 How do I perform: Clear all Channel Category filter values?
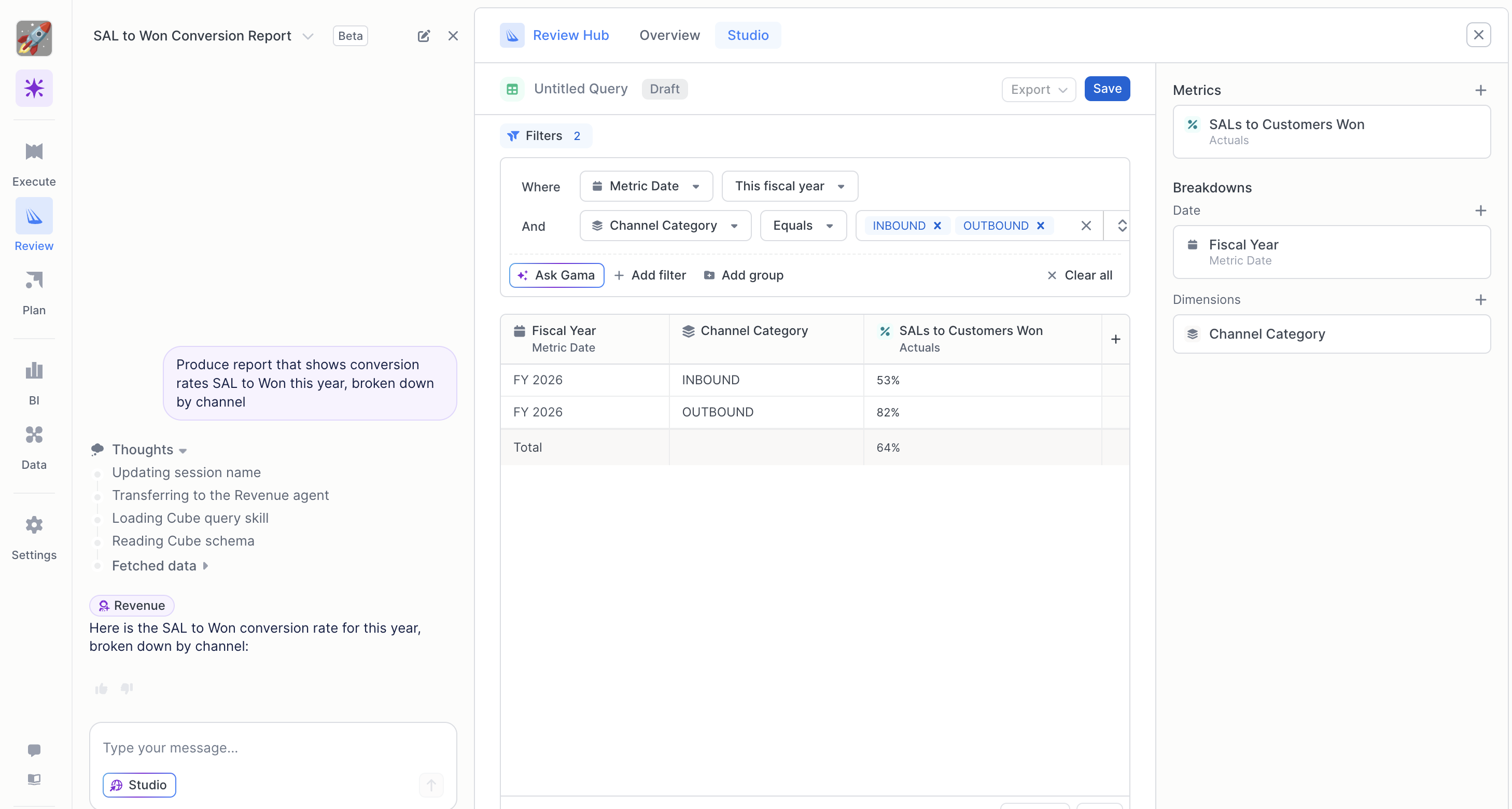point(1086,226)
